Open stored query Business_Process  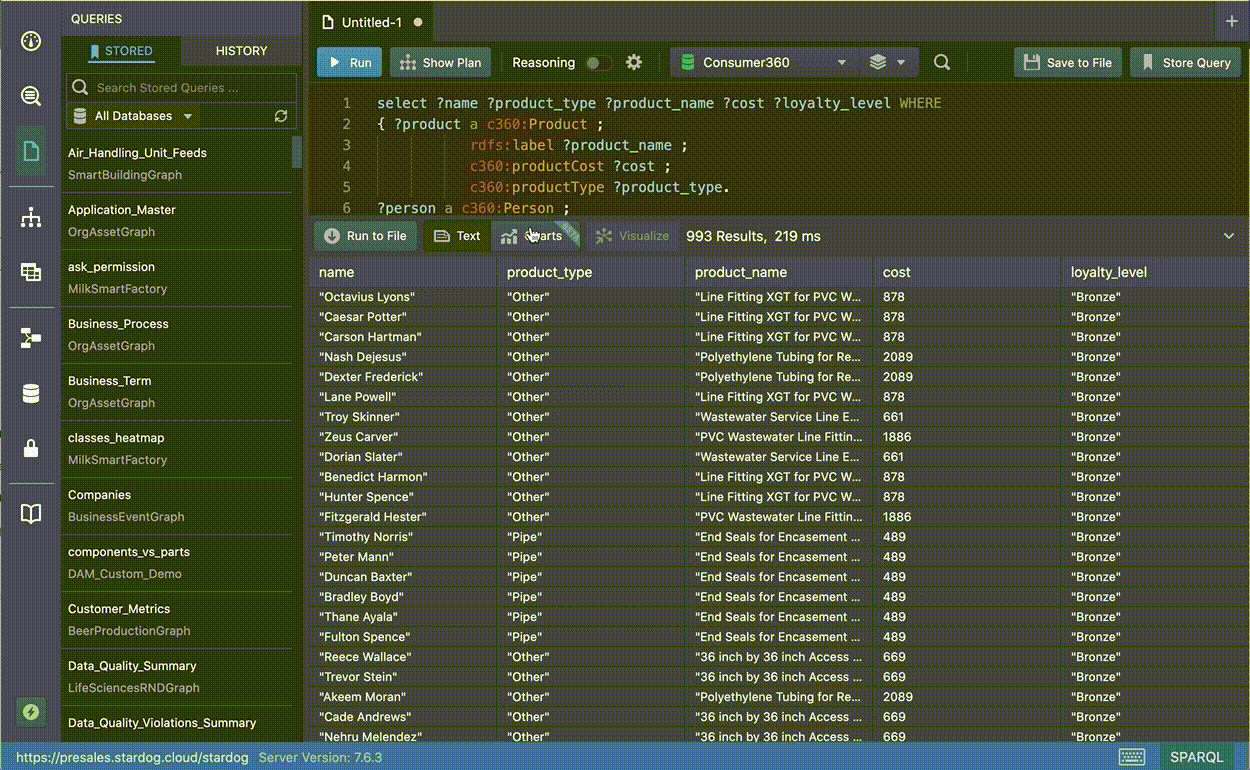177,334
